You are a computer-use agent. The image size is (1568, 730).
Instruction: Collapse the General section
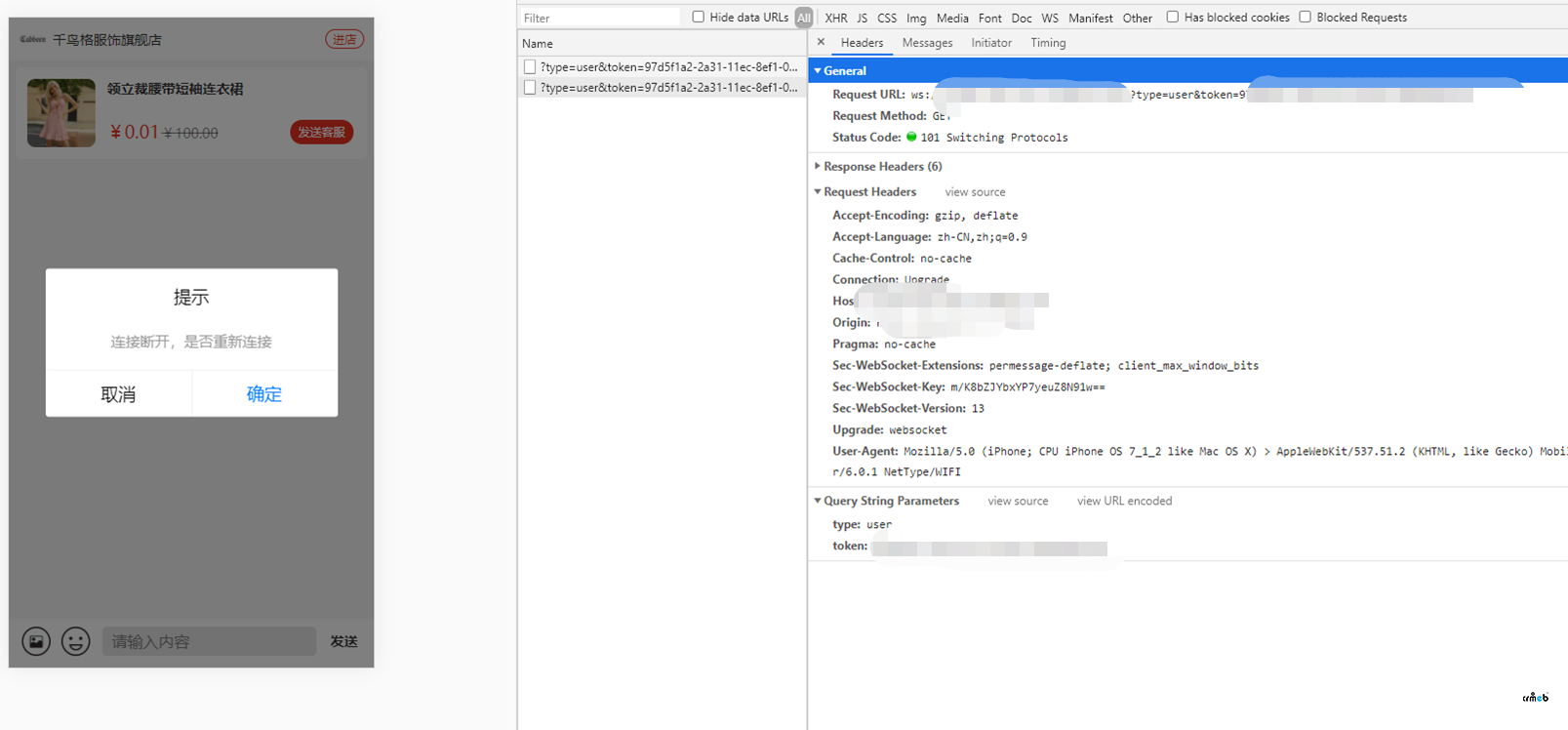(x=818, y=71)
